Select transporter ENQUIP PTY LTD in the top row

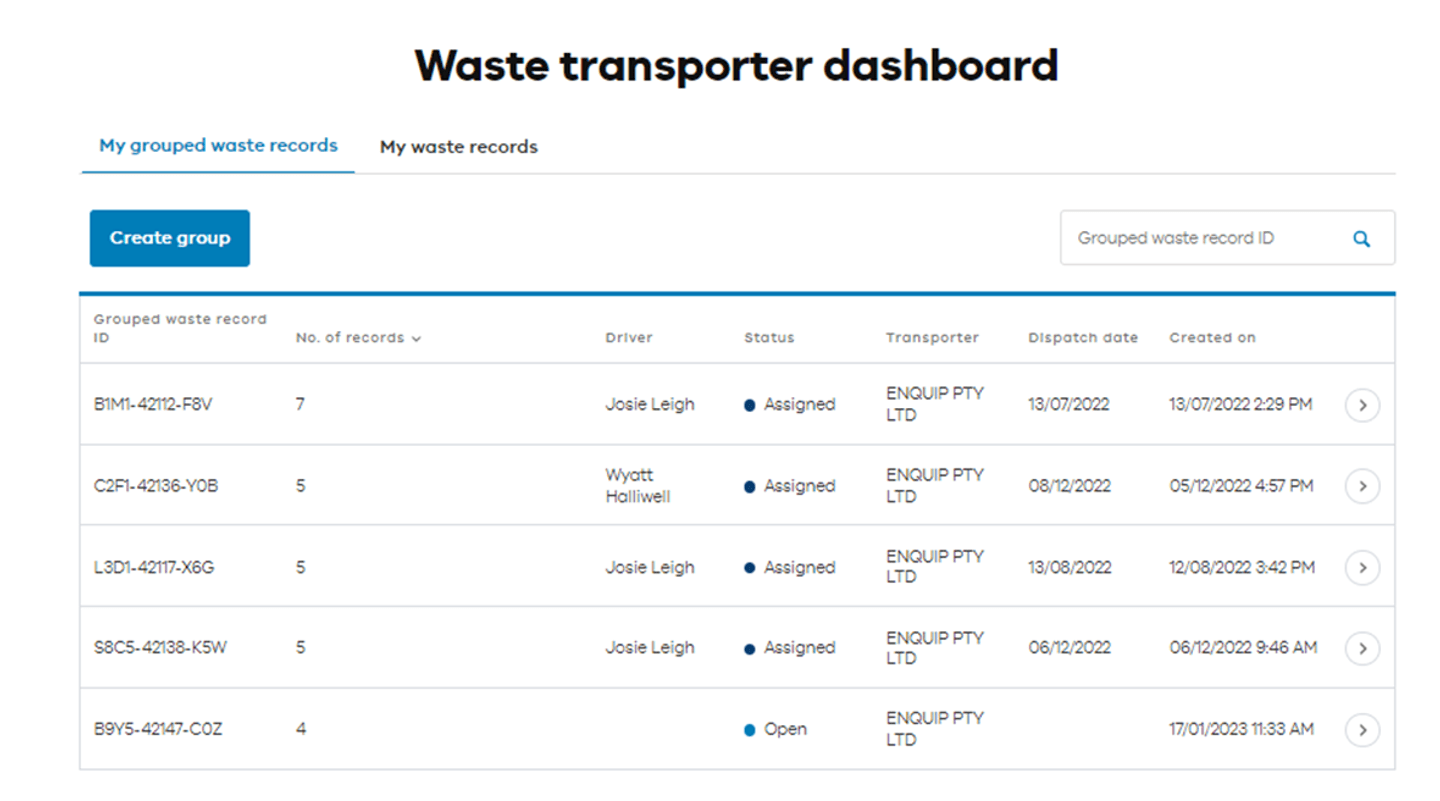[934, 404]
